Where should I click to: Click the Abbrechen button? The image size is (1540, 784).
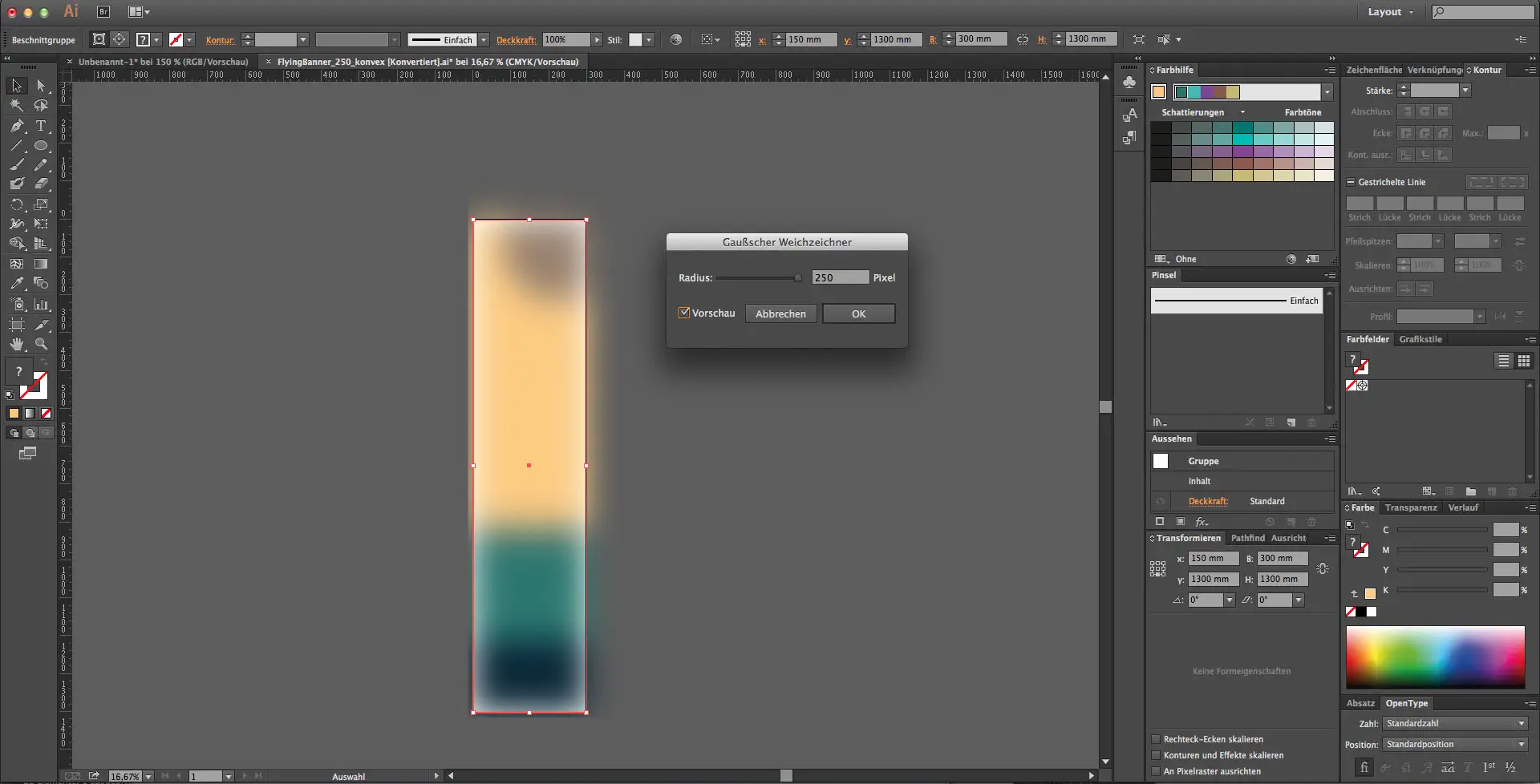[780, 313]
